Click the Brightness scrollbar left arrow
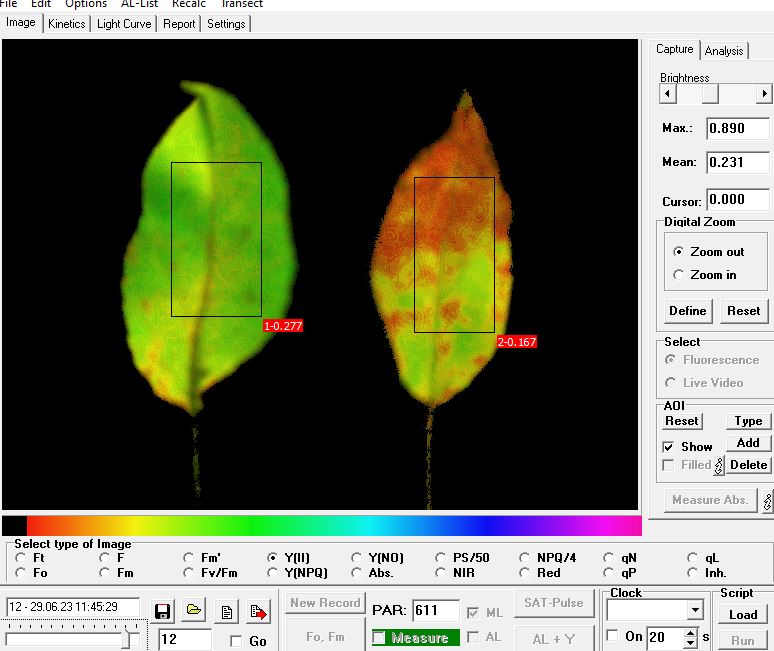Viewport: 774px width, 651px height. coord(668,94)
